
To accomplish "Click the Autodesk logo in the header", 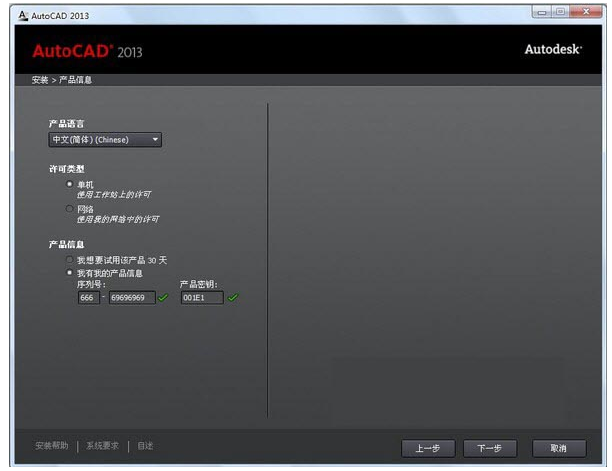I will (x=552, y=49).
